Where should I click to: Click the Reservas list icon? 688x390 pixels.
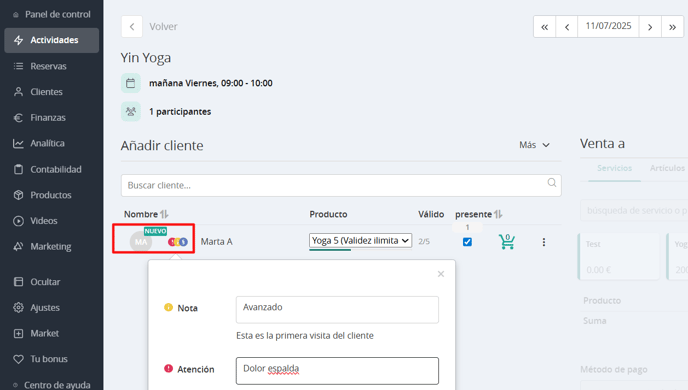(18, 66)
